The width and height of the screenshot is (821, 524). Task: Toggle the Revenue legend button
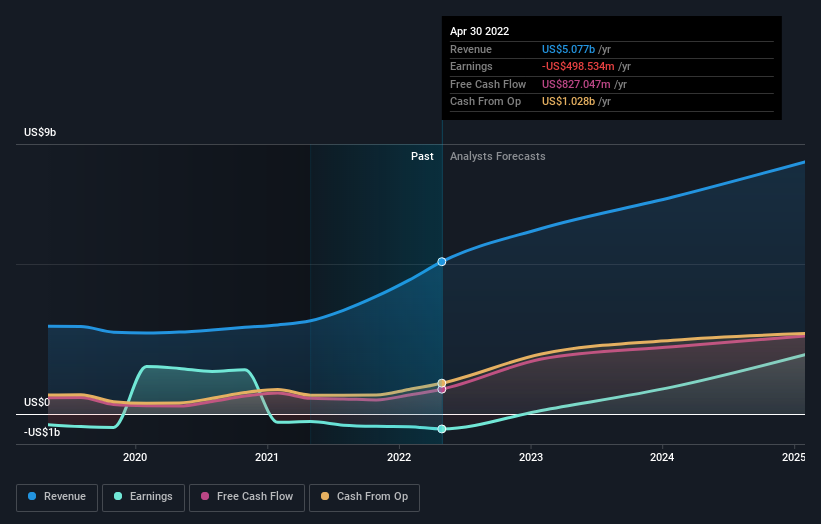[57, 497]
